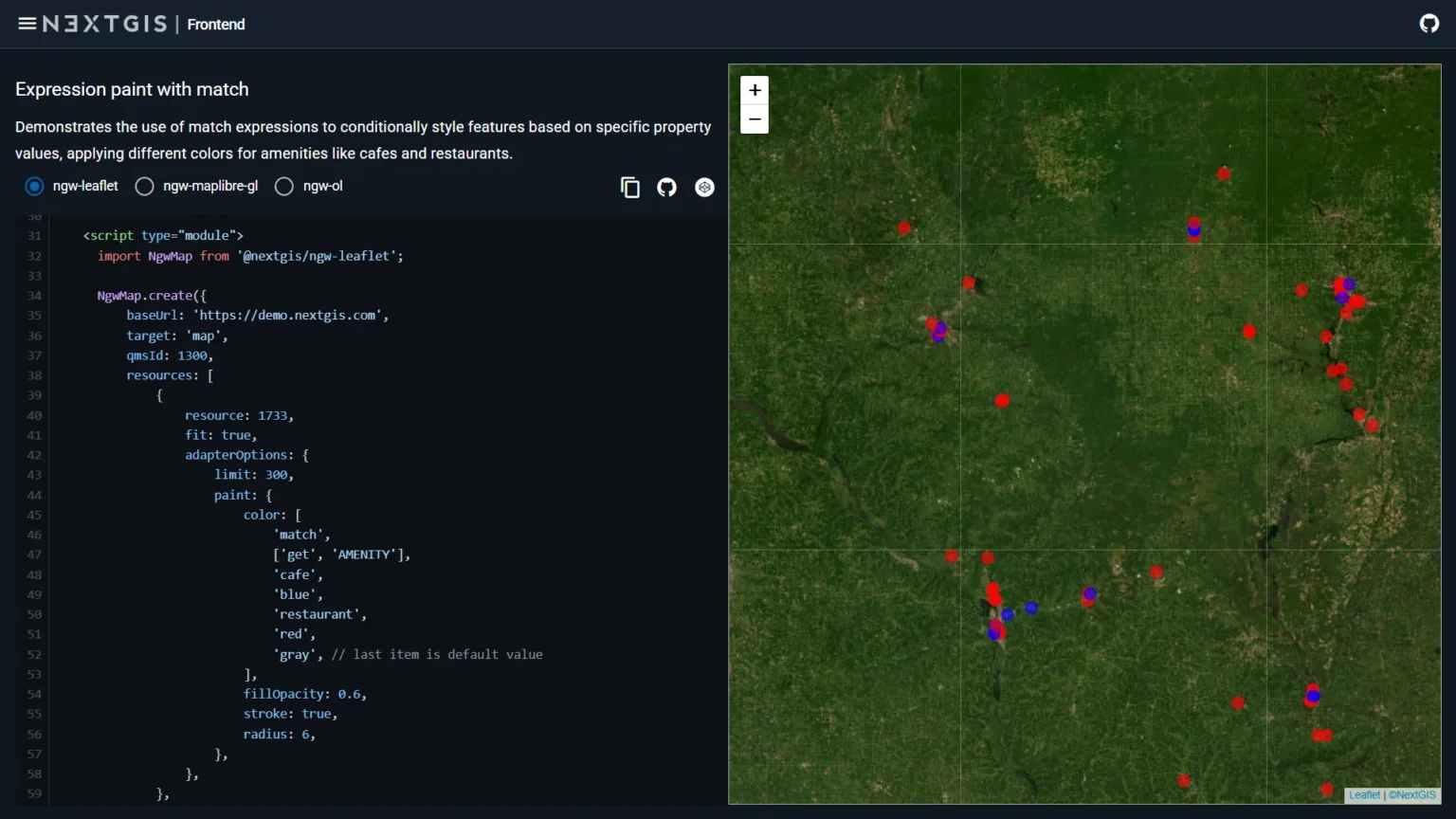
Task: Click the 'red' code line
Action: (294, 634)
